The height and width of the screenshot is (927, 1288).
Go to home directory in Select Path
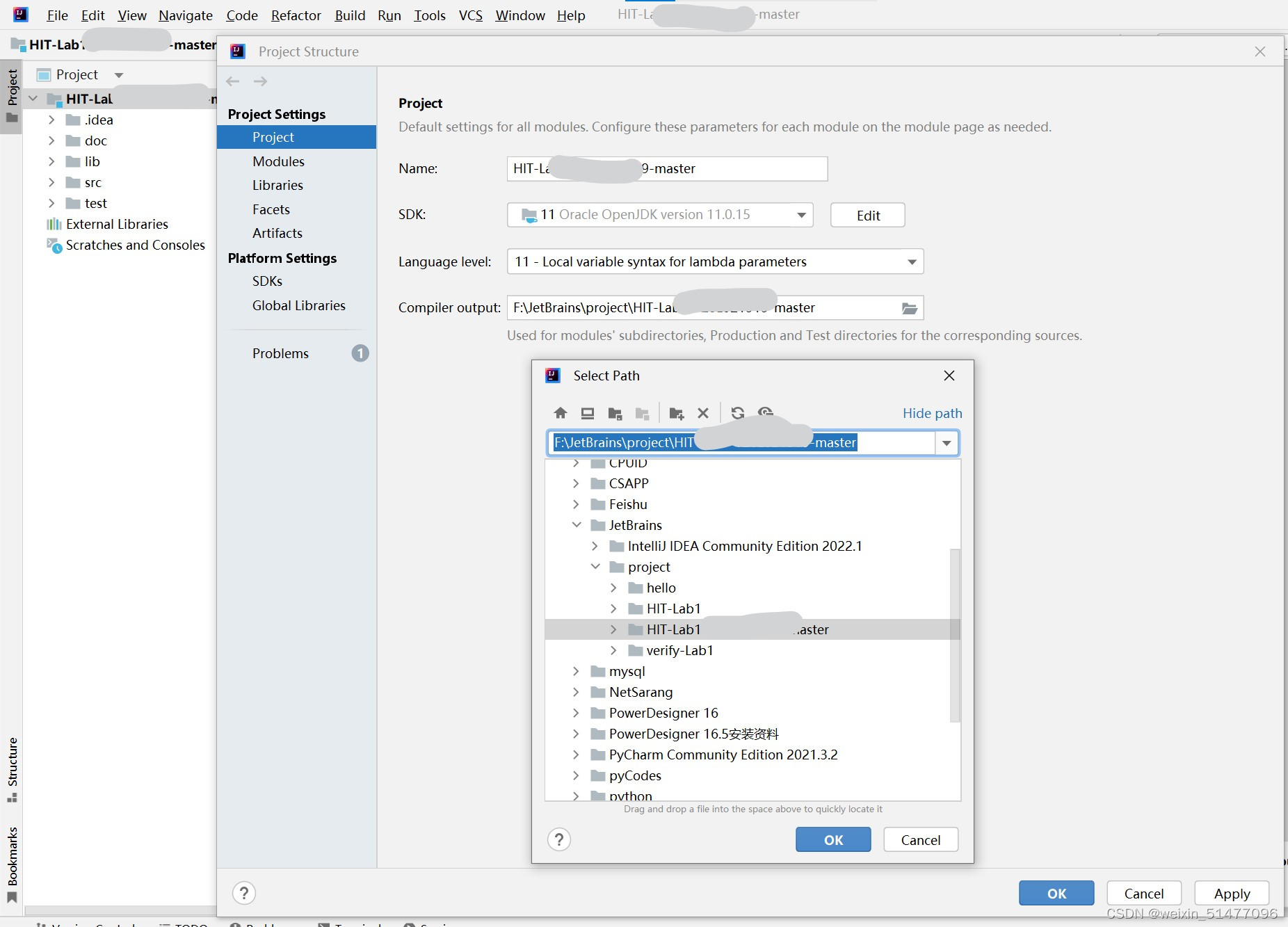click(561, 413)
